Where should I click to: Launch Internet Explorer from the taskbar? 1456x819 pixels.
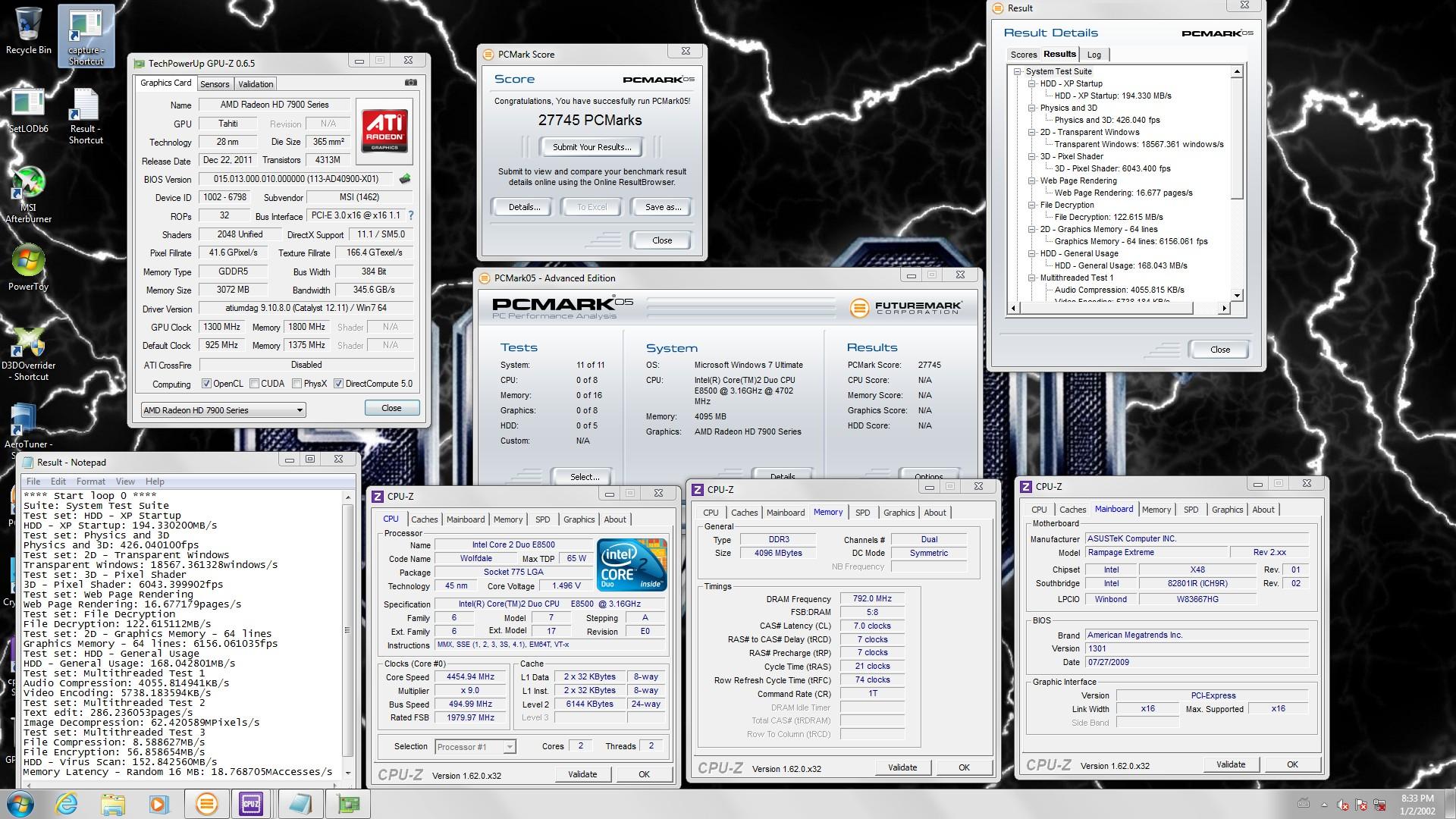66,804
